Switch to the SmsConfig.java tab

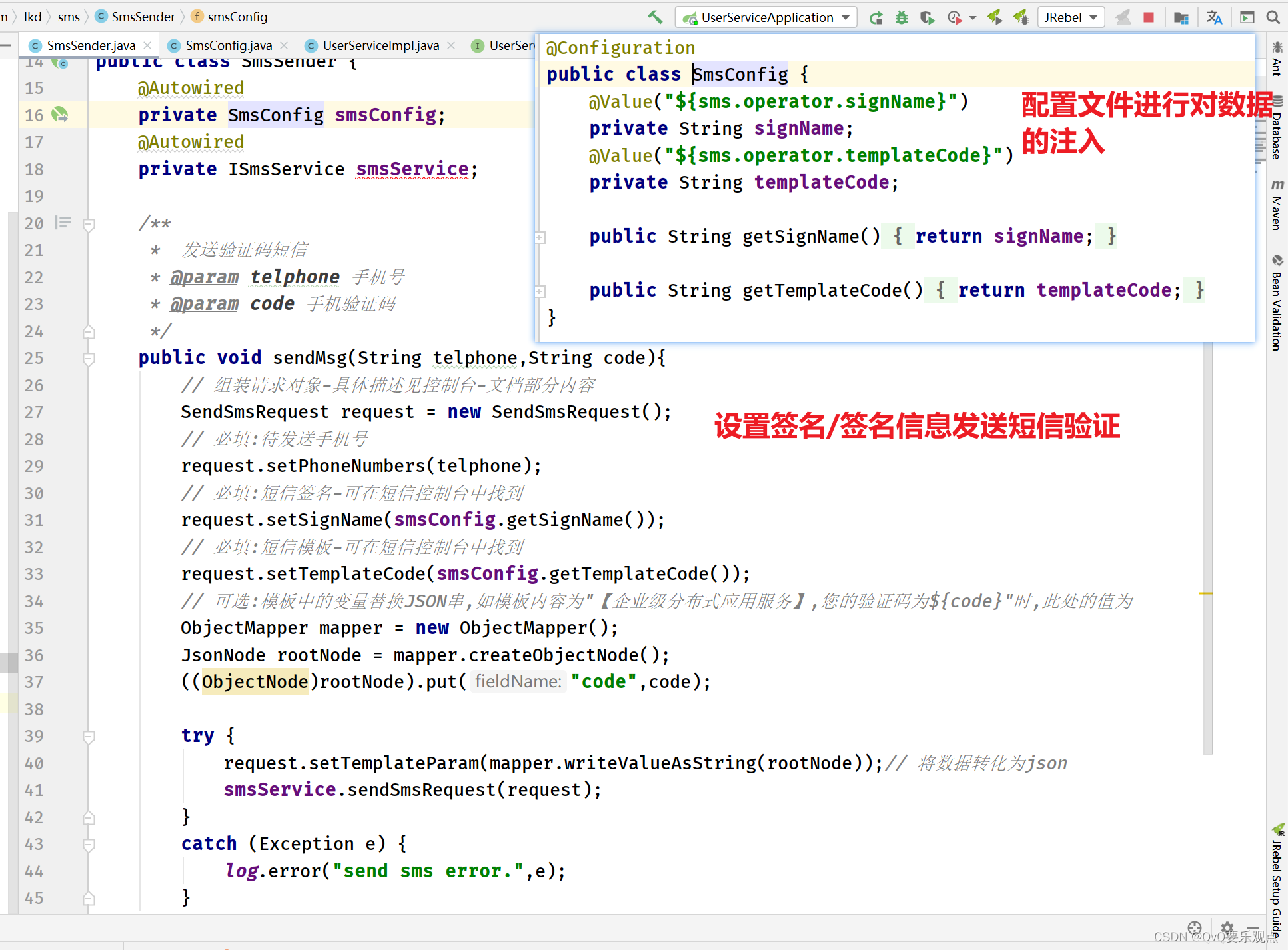[x=229, y=45]
